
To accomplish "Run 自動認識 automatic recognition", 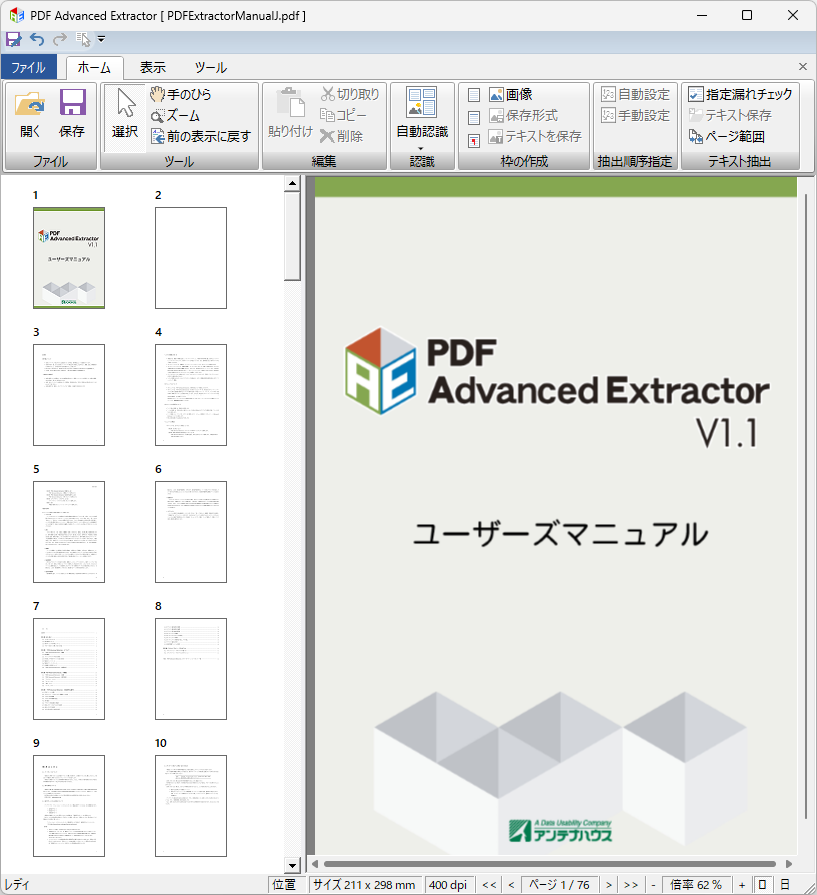I will click(x=421, y=112).
